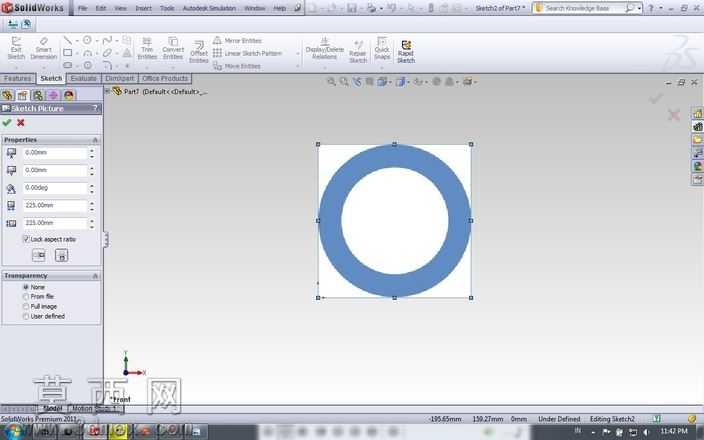
Task: Click the Origin Y Position field
Action: click(x=55, y=171)
